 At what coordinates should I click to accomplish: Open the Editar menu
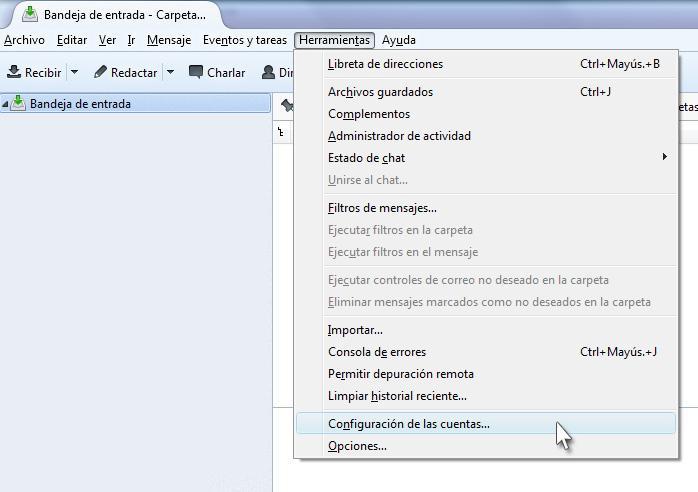click(72, 40)
